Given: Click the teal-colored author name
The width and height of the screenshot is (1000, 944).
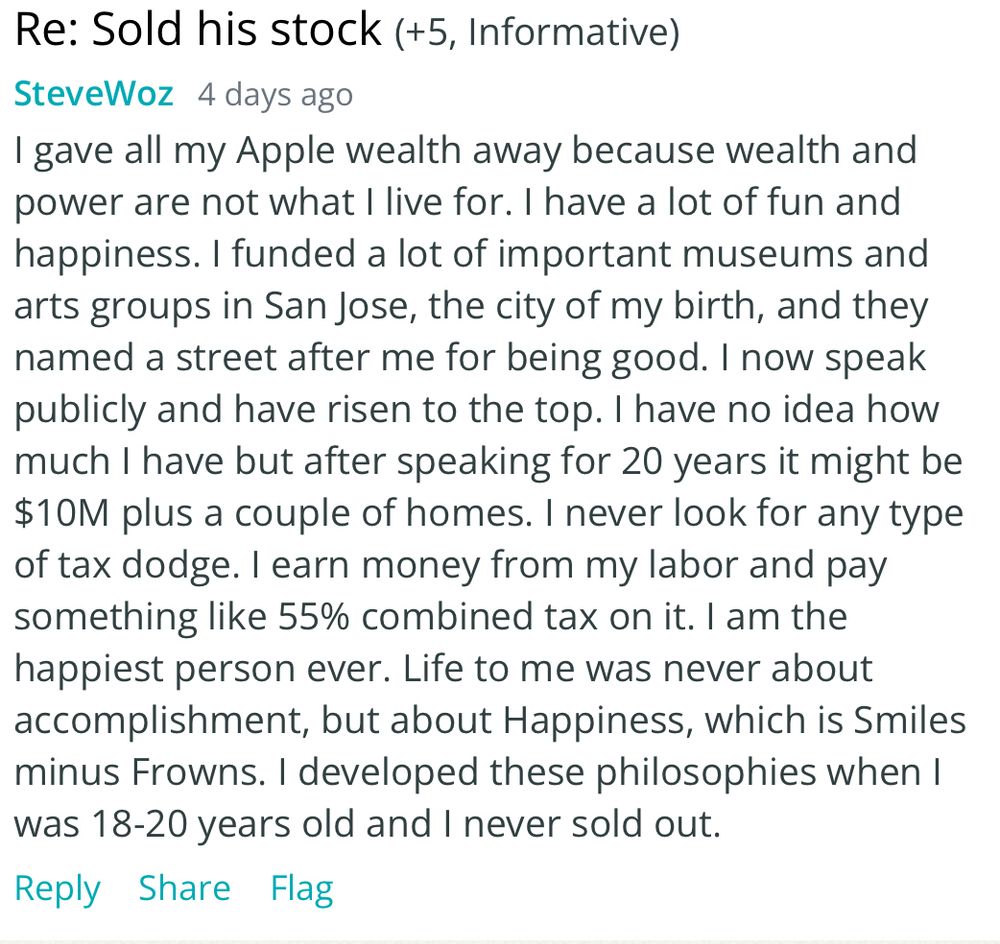Looking at the screenshot, I should 94,94.
